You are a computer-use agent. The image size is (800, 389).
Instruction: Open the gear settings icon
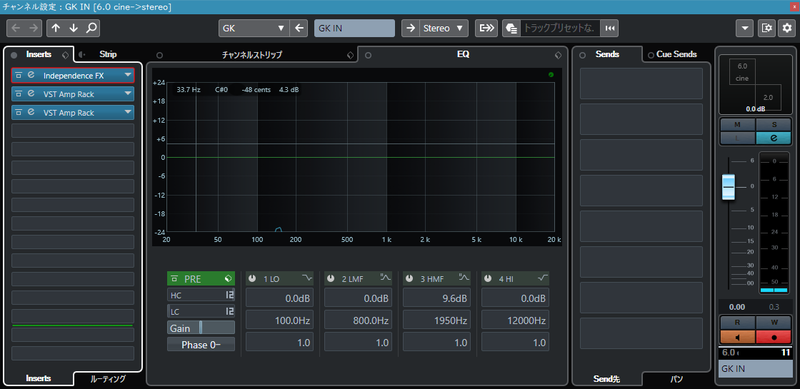[x=787, y=29]
